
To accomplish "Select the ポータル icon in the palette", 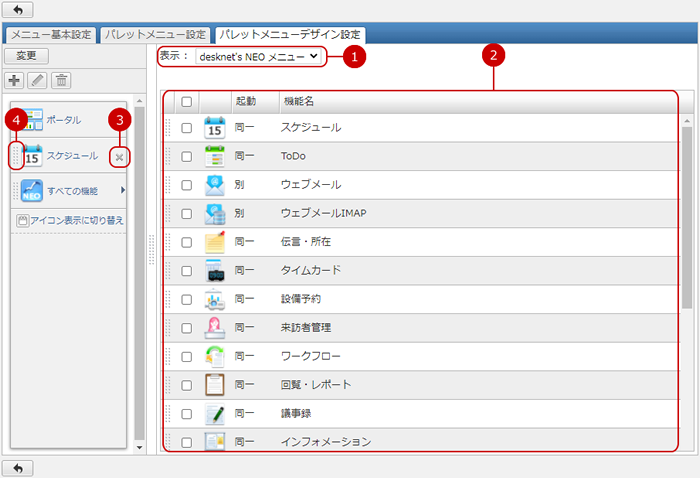I will (x=33, y=120).
